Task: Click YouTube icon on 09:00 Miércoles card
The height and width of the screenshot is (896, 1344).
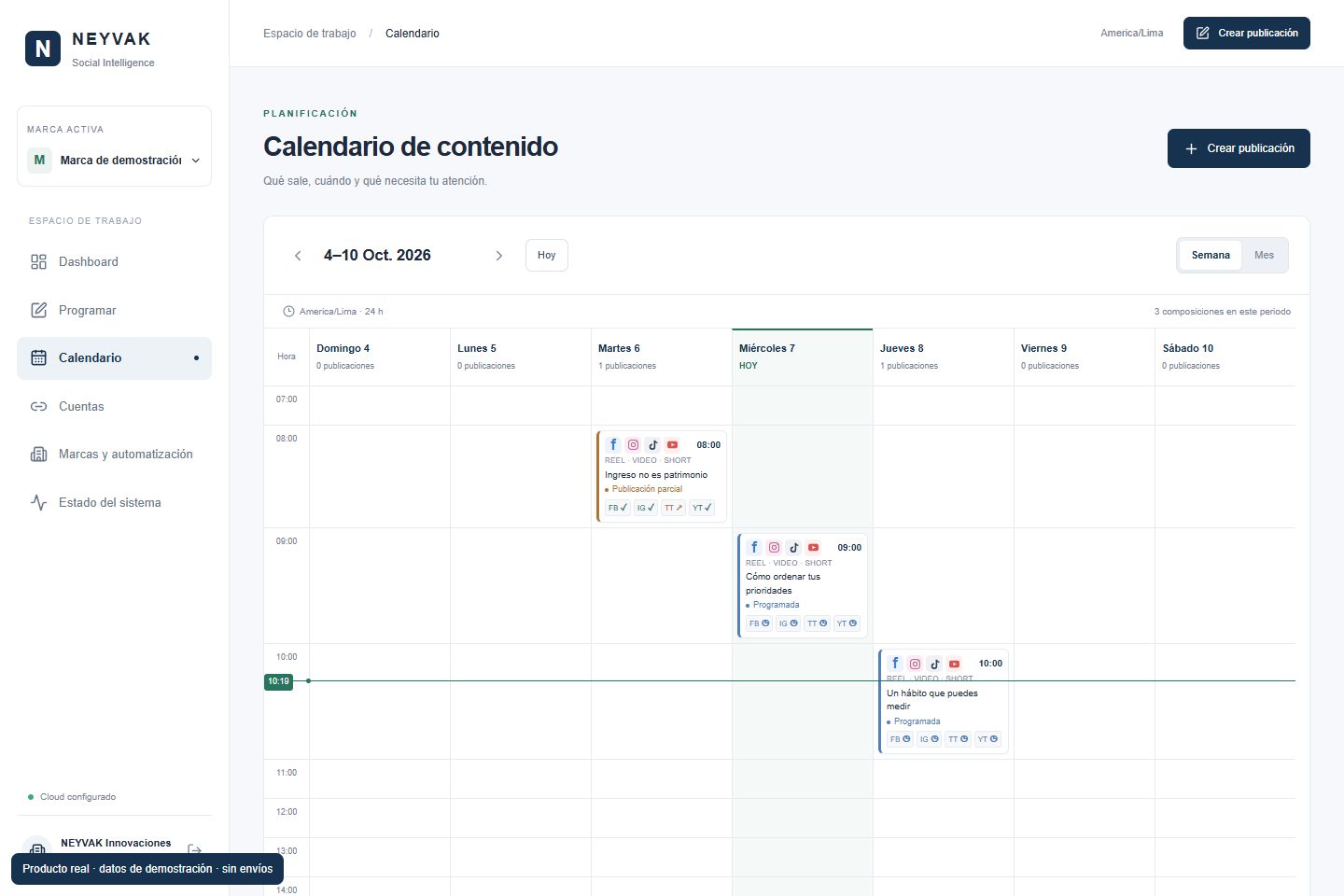Action: pyautogui.click(x=813, y=548)
